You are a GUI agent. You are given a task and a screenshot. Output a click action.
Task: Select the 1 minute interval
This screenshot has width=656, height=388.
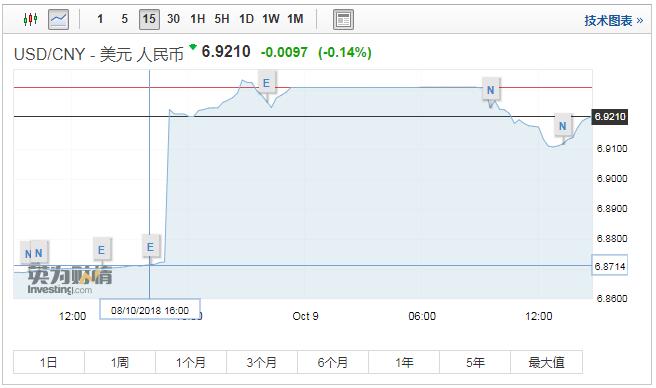click(x=100, y=19)
